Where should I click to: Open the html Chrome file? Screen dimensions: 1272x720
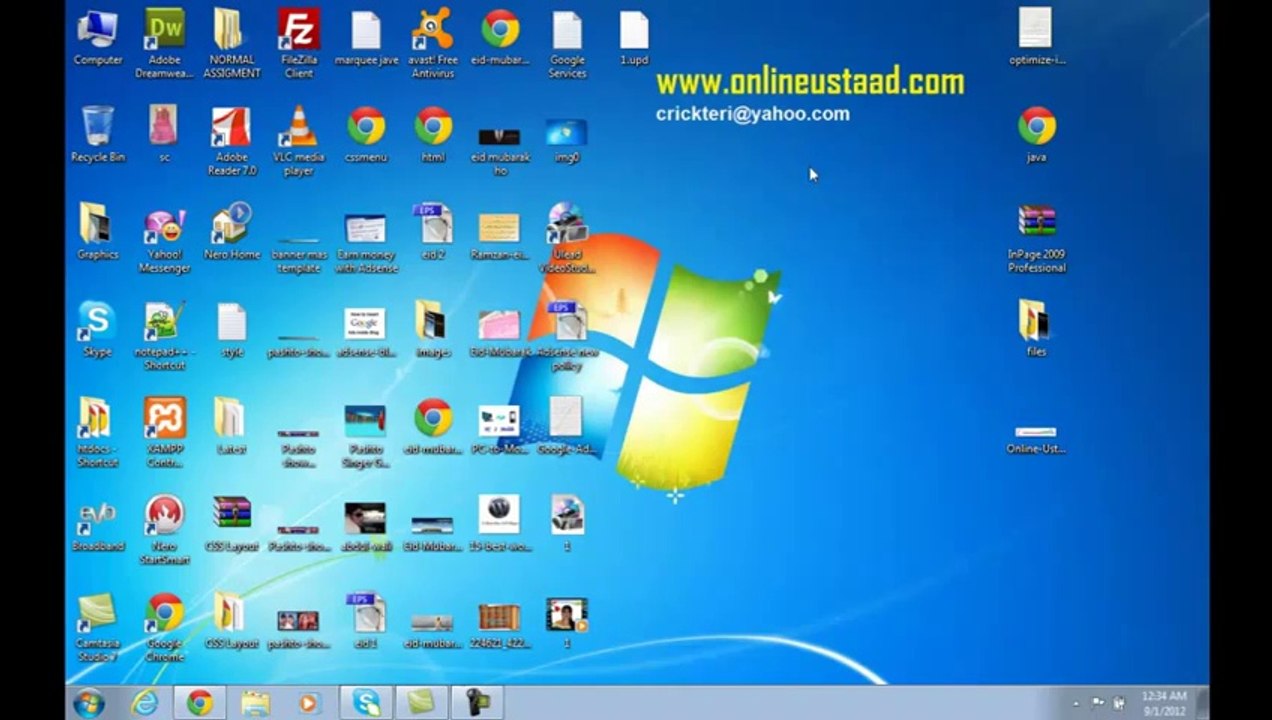tap(433, 134)
